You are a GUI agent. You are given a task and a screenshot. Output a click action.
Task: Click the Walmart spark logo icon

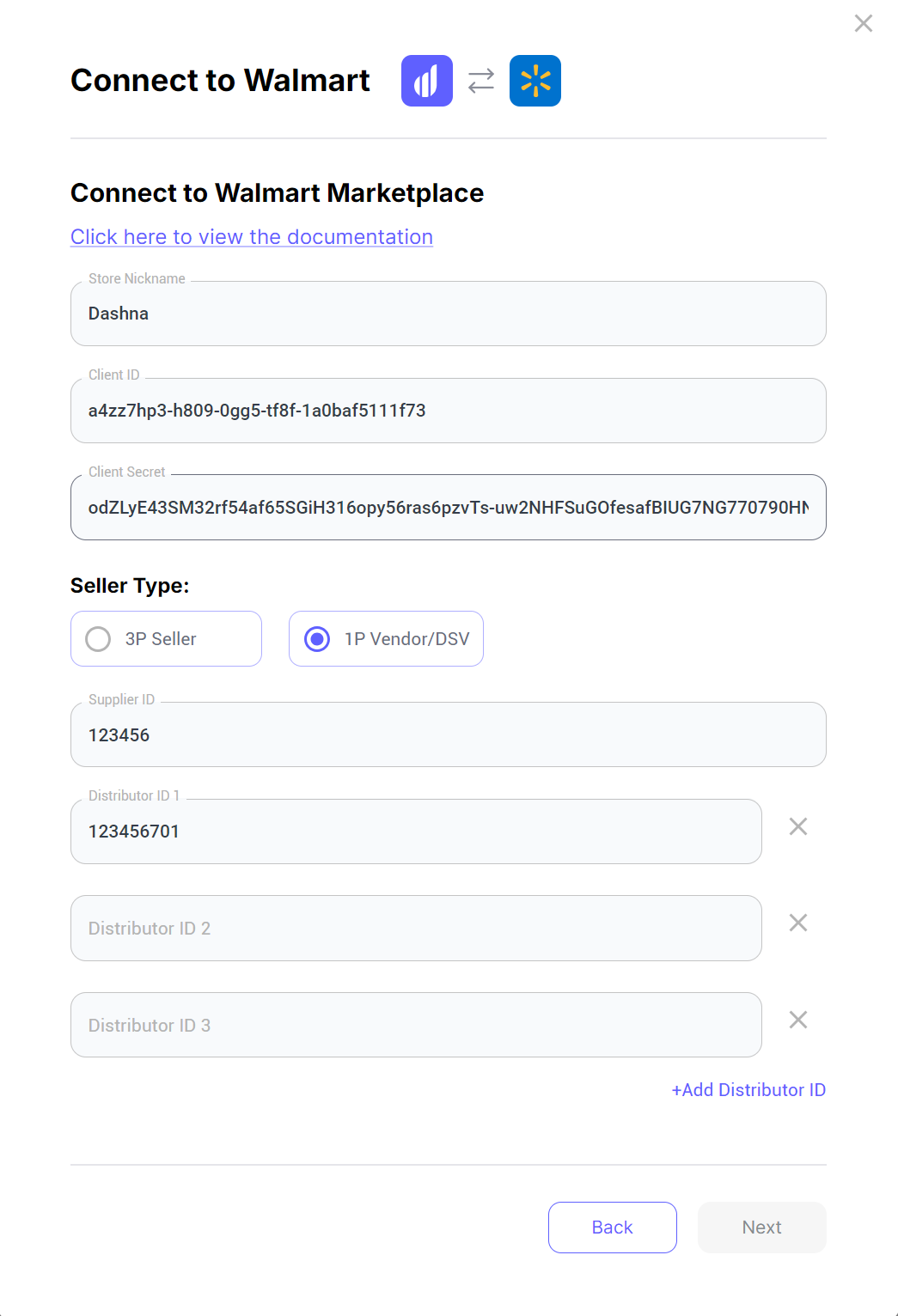coord(535,81)
